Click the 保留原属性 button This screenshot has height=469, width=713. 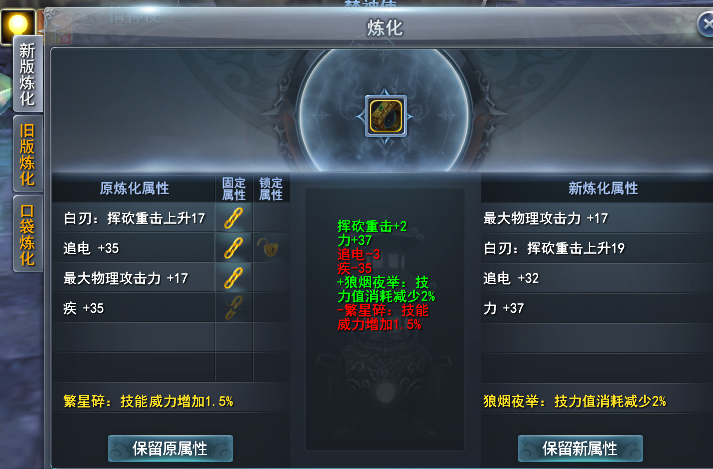(x=171, y=449)
